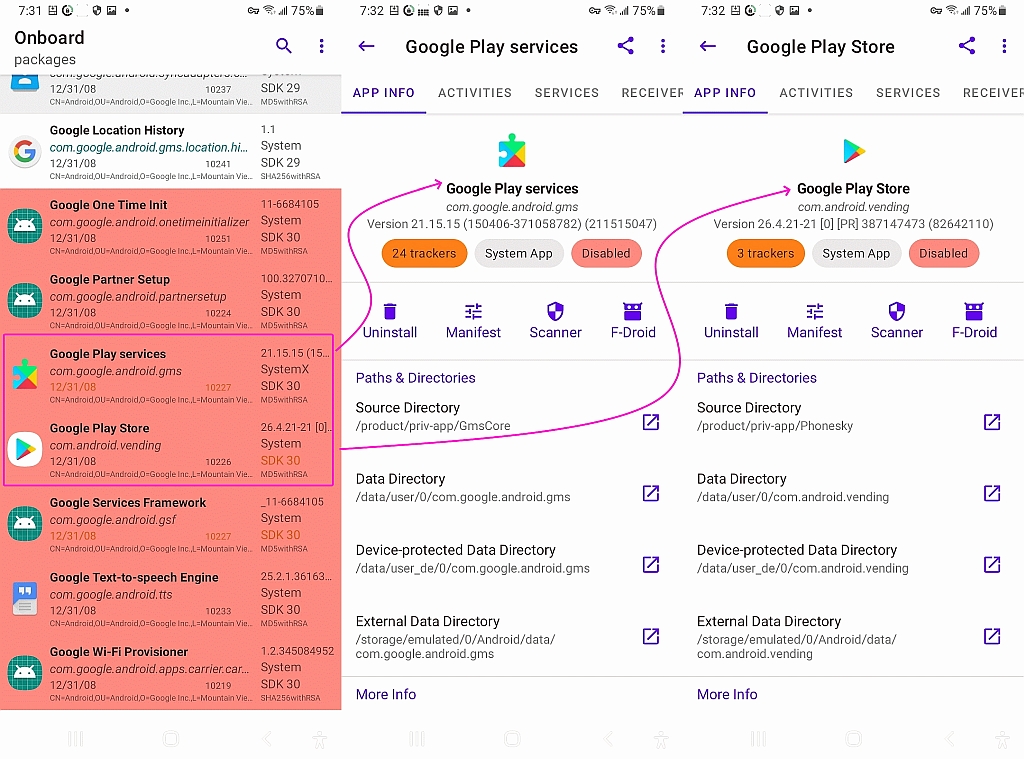The width and height of the screenshot is (1024, 759).
Task: Open Manifest for Google Play services
Action: tap(473, 321)
